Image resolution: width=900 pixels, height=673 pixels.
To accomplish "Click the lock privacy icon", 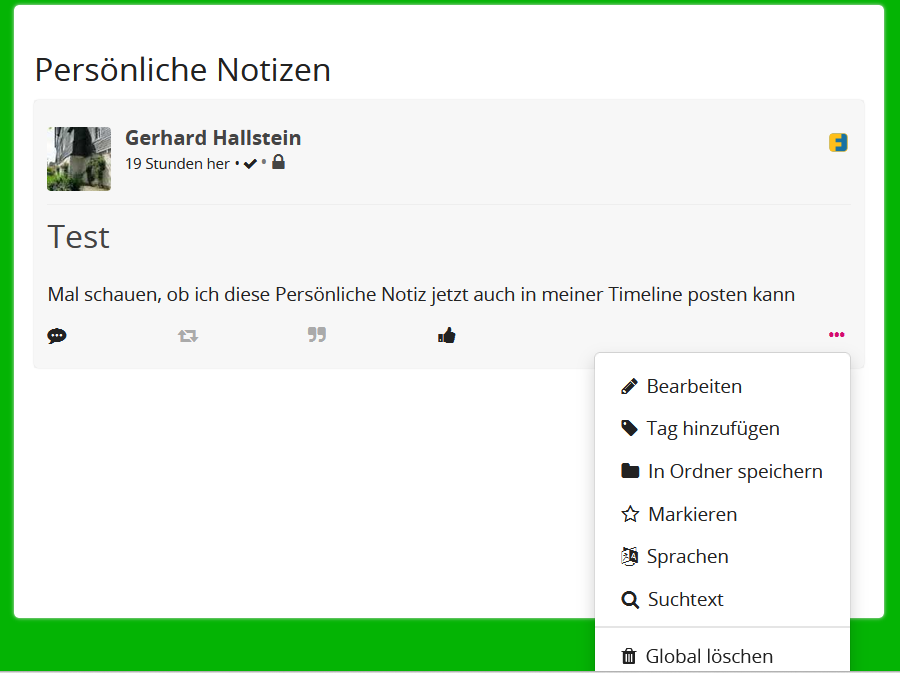I will tap(278, 162).
